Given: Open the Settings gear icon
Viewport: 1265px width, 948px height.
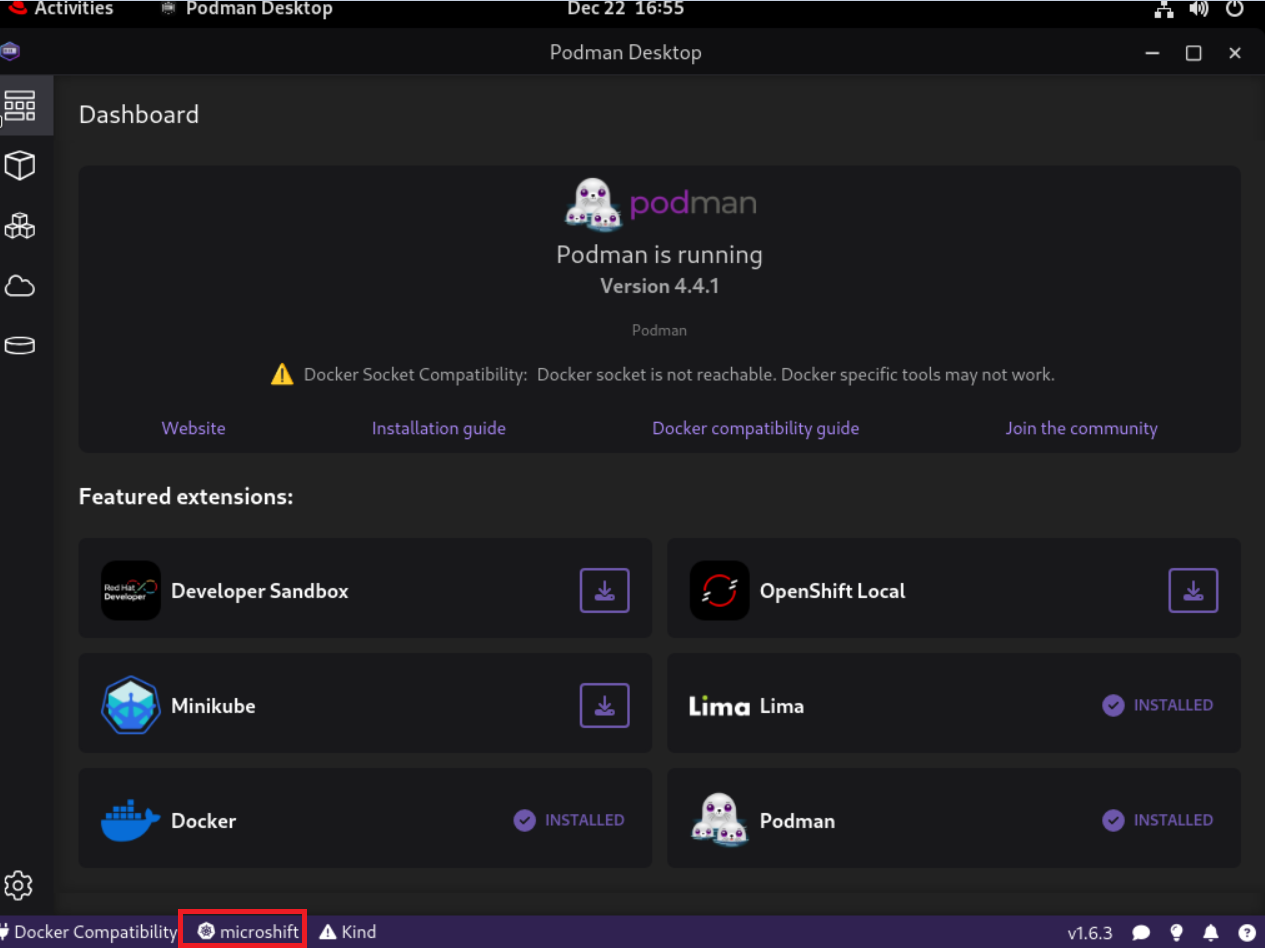Looking at the screenshot, I should (x=19, y=885).
